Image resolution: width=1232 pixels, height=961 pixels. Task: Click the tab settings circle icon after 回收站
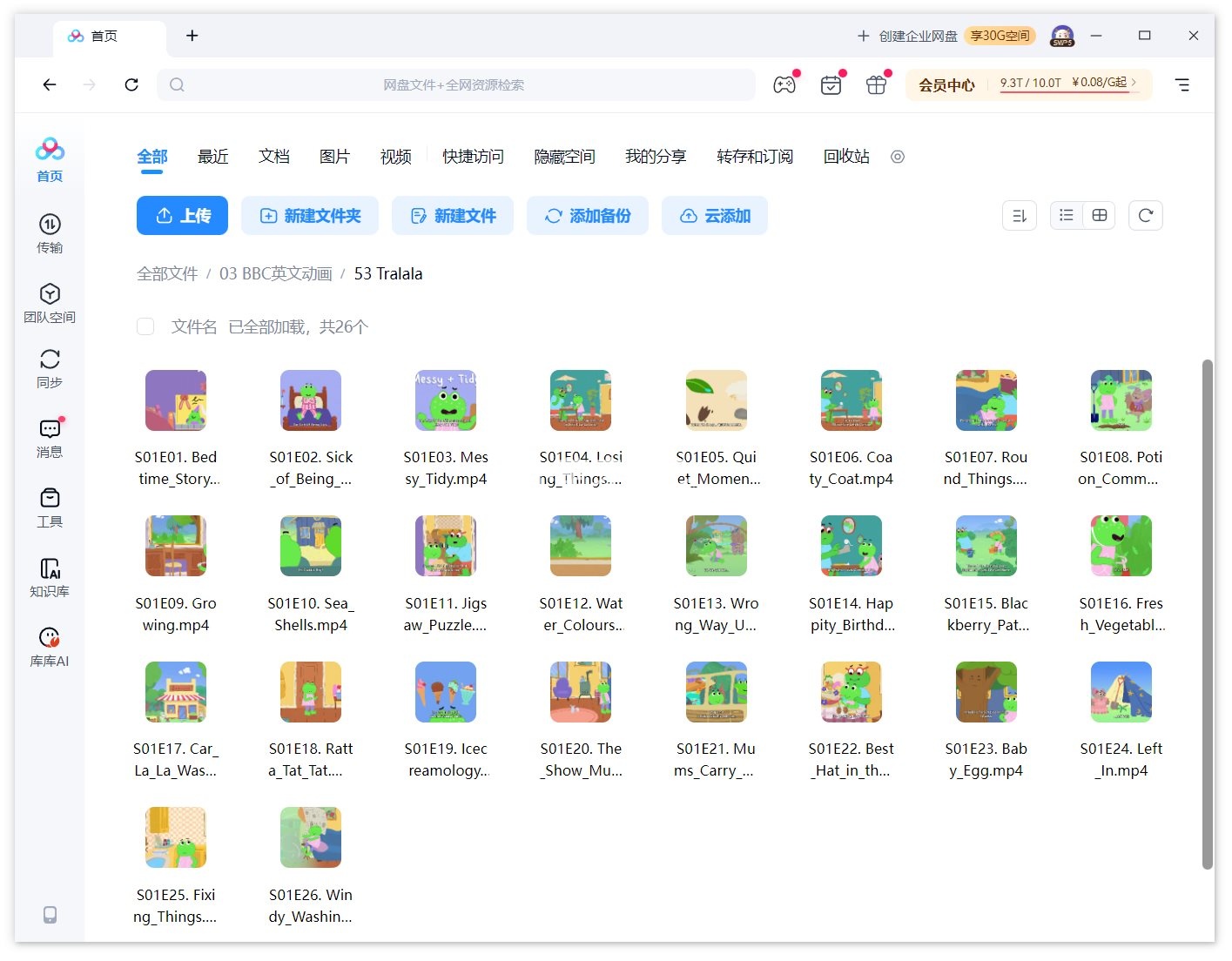coord(898,157)
